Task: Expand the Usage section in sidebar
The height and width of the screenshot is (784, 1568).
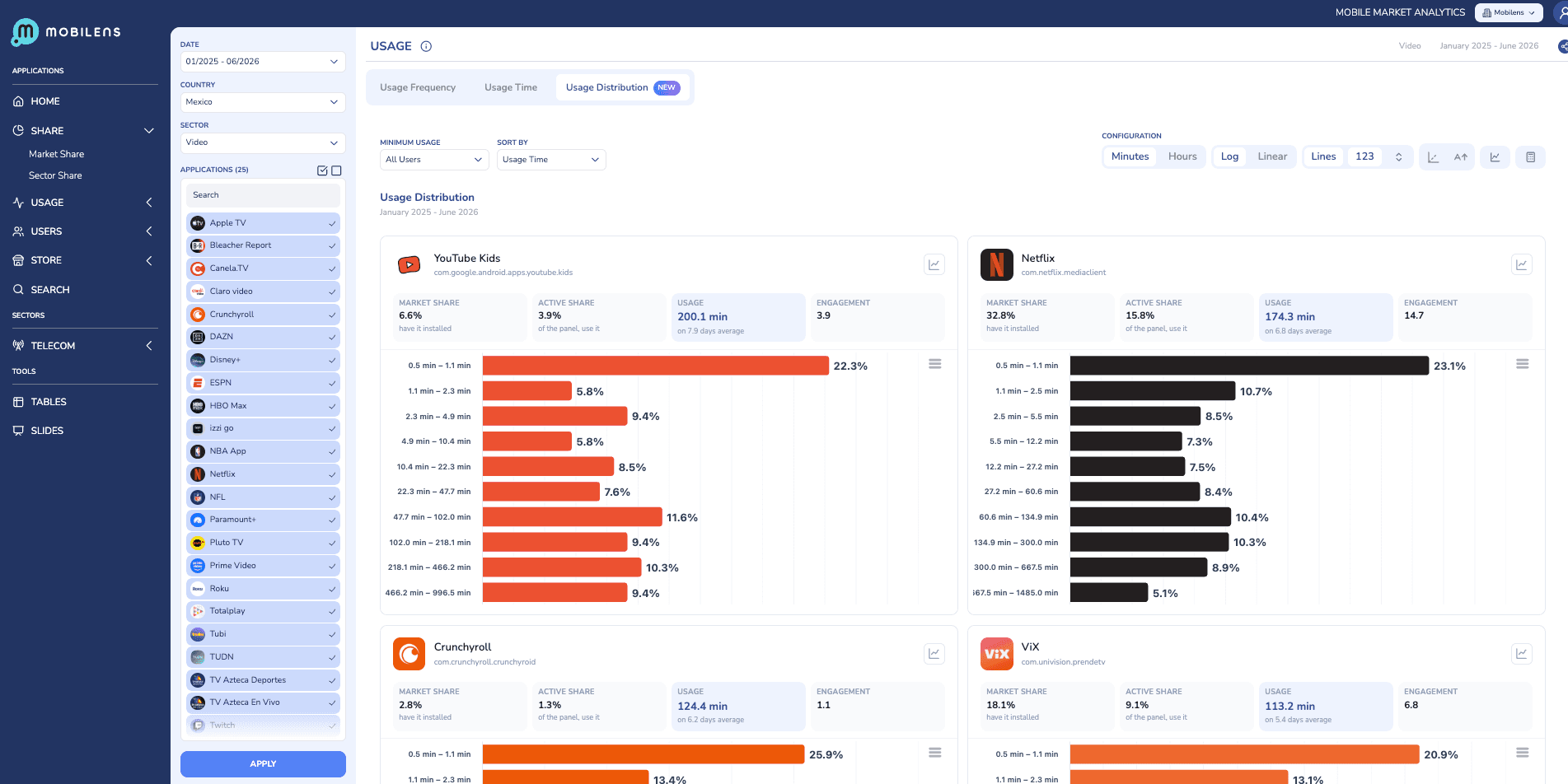Action: point(149,203)
